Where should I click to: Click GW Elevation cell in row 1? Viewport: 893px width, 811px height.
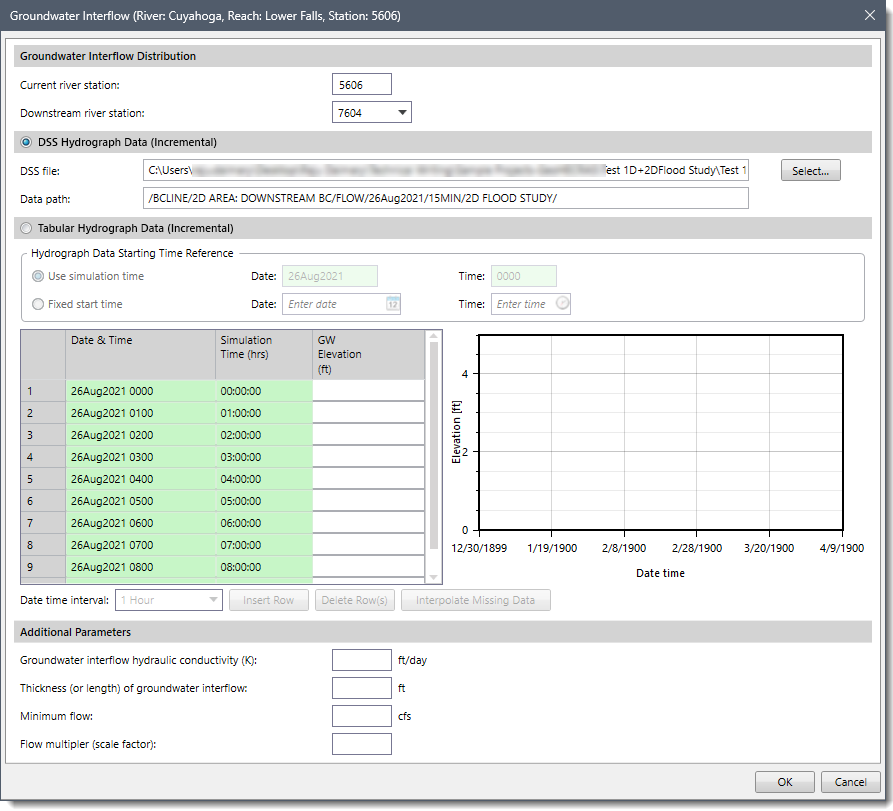point(368,391)
